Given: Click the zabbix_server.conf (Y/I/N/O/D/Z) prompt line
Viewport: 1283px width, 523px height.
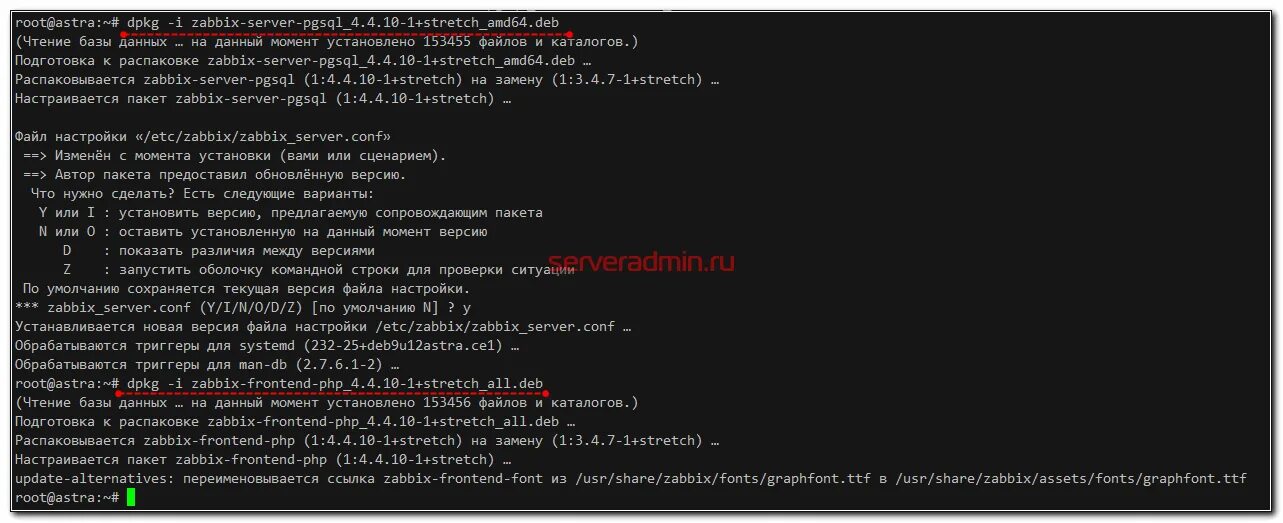Looking at the screenshot, I should click(243, 308).
